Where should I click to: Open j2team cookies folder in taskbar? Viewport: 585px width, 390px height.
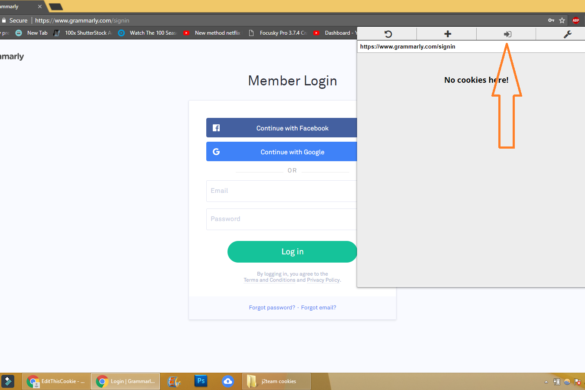tap(276, 381)
